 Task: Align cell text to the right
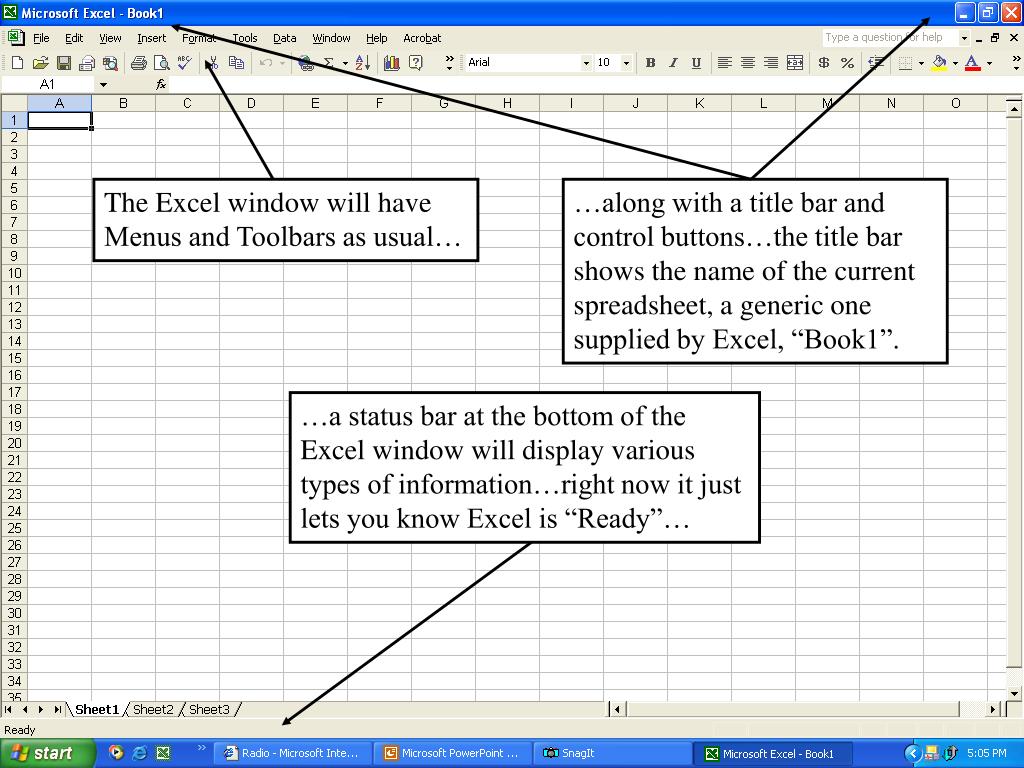coord(771,63)
